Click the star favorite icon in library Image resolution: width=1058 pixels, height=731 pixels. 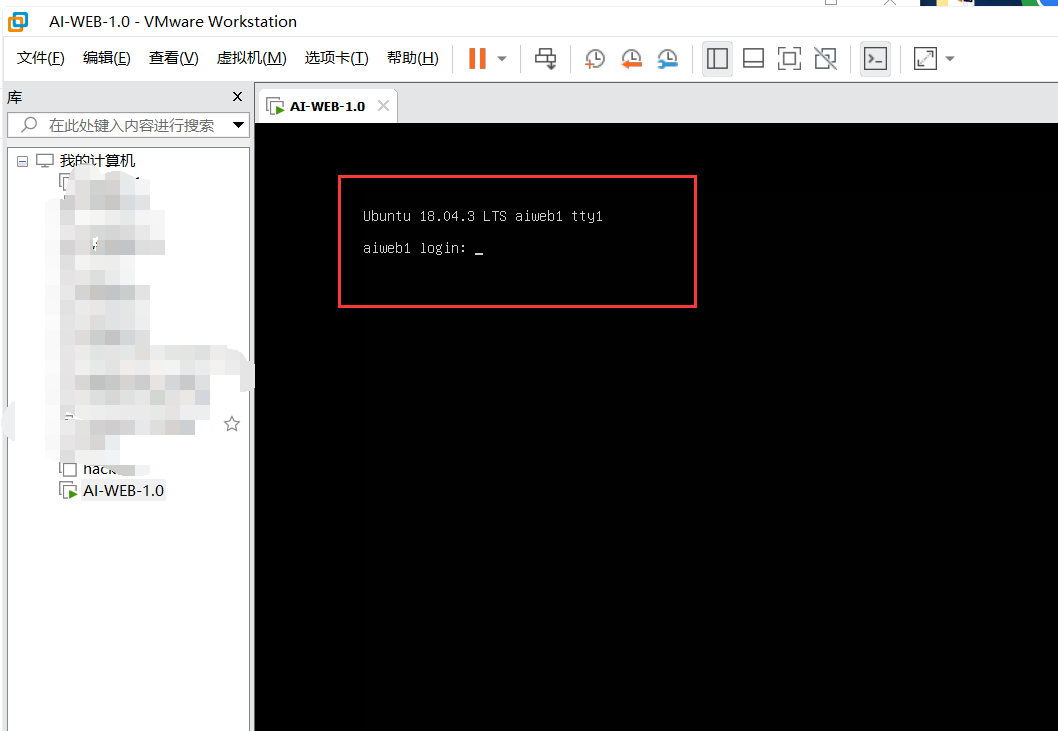(x=232, y=424)
